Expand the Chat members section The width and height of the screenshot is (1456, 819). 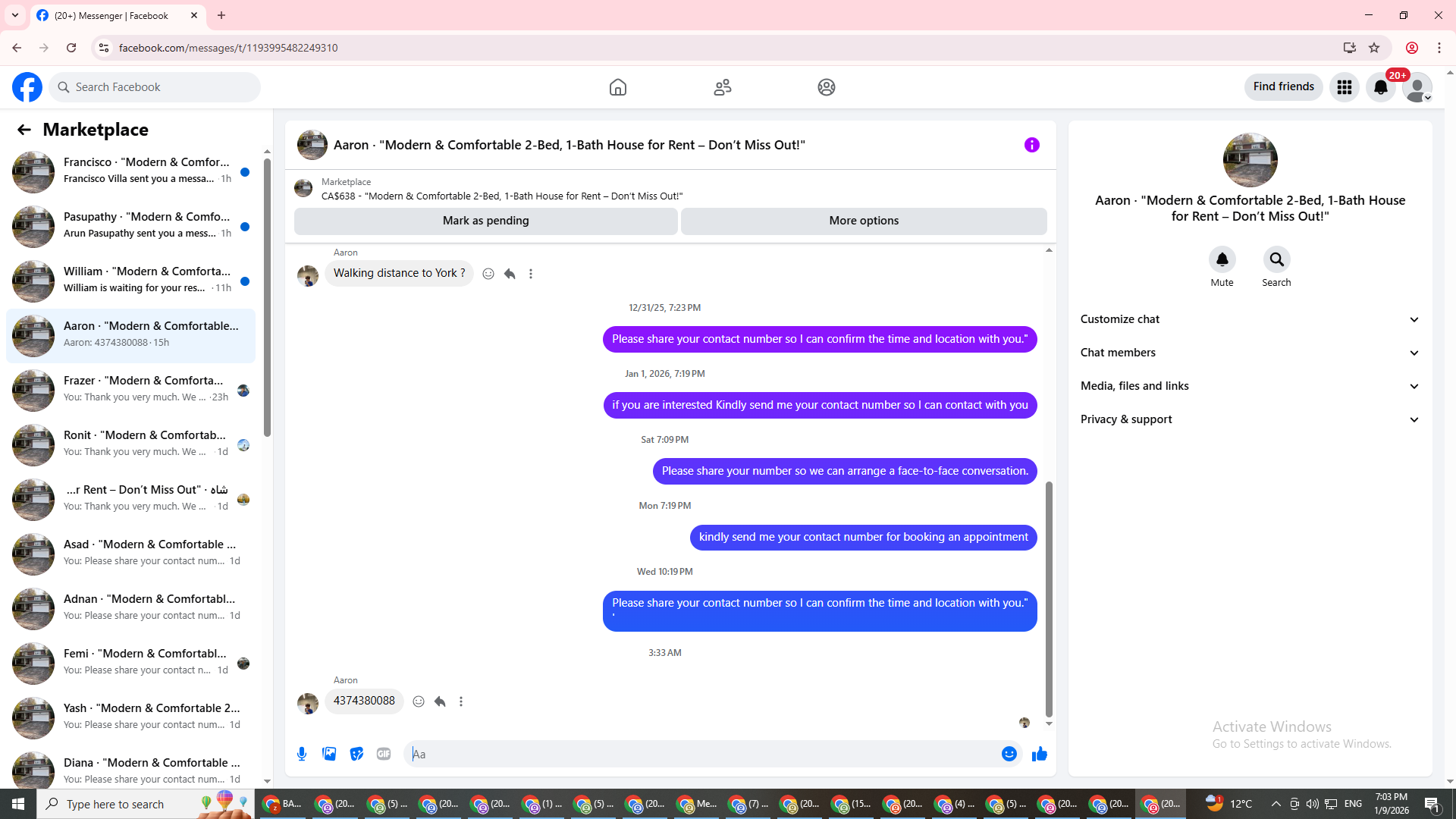click(1249, 353)
